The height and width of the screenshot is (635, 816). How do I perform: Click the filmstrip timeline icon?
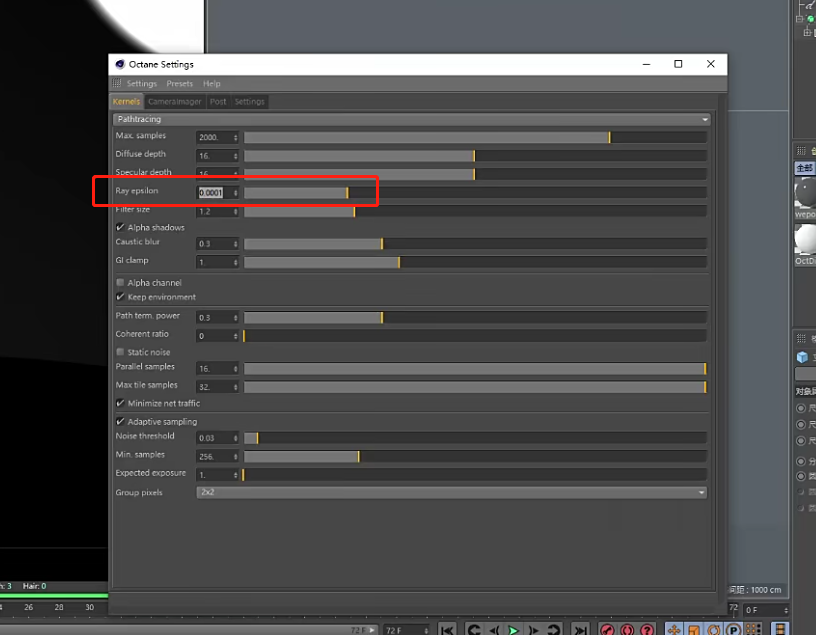point(780,630)
